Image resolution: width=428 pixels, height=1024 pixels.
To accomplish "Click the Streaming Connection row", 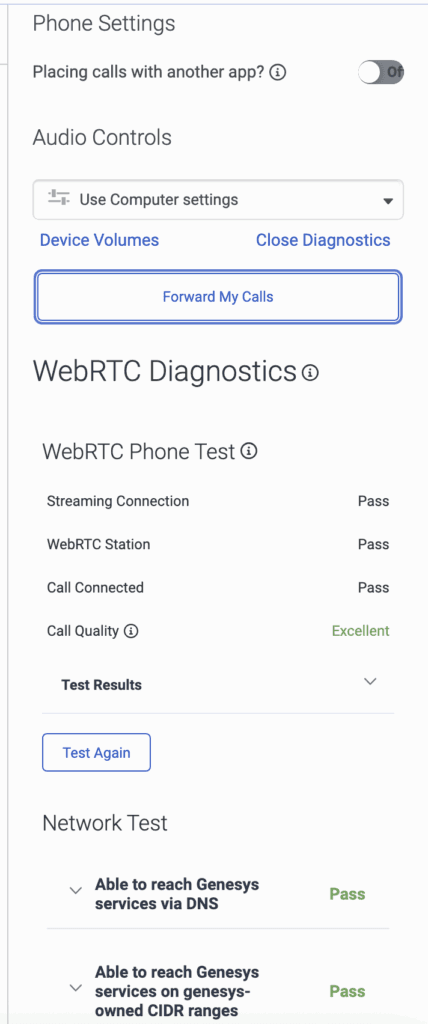I will coord(218,501).
